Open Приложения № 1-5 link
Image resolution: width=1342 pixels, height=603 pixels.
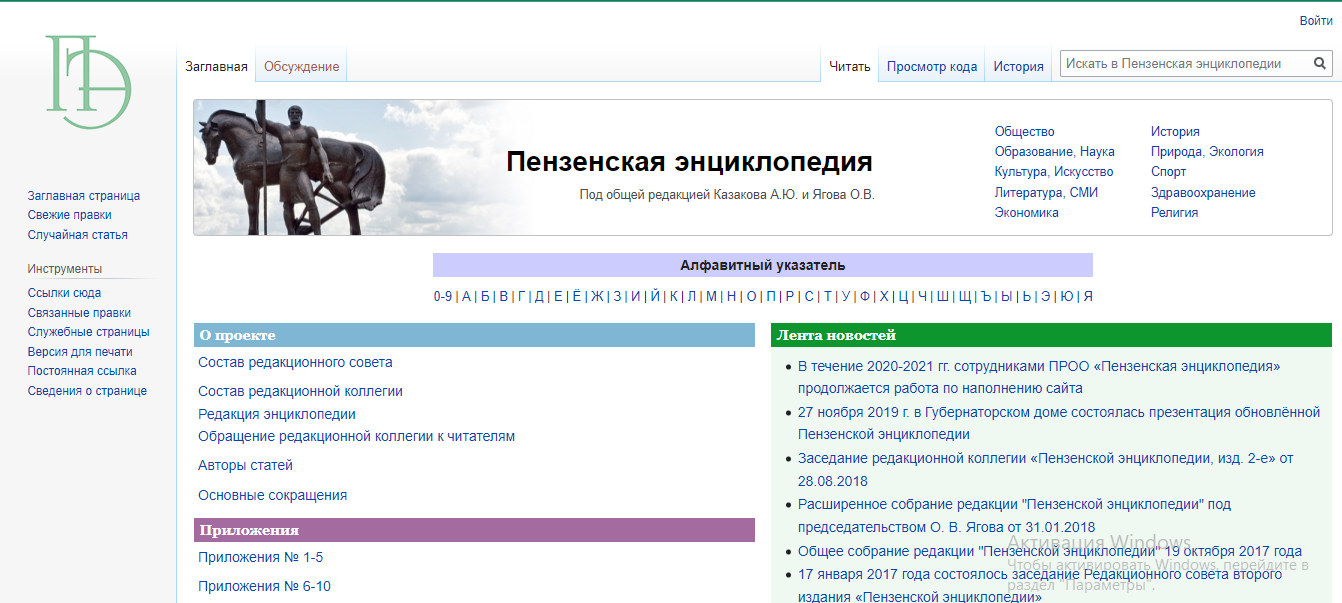[x=260, y=558]
